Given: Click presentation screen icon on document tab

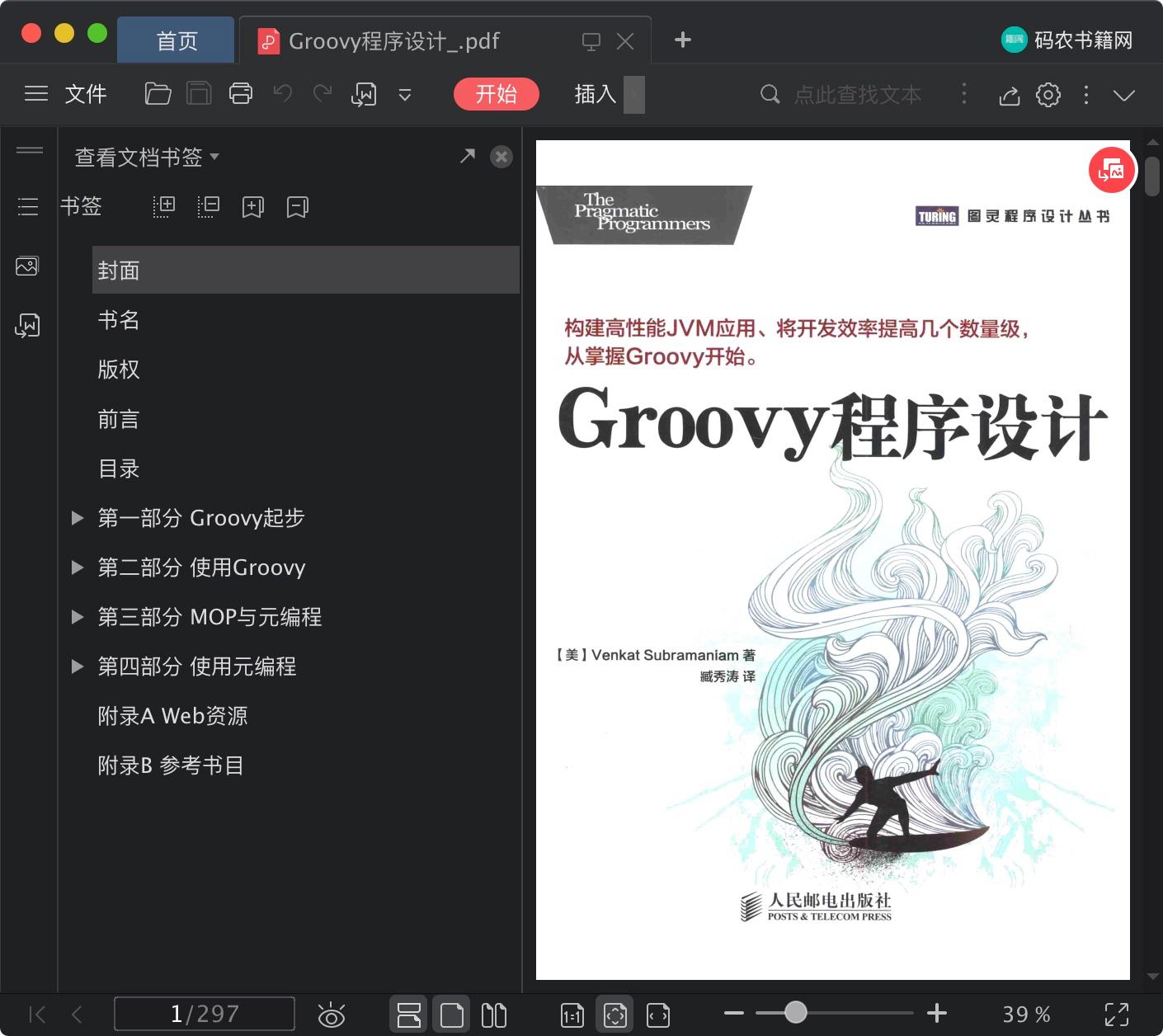Looking at the screenshot, I should (x=591, y=41).
